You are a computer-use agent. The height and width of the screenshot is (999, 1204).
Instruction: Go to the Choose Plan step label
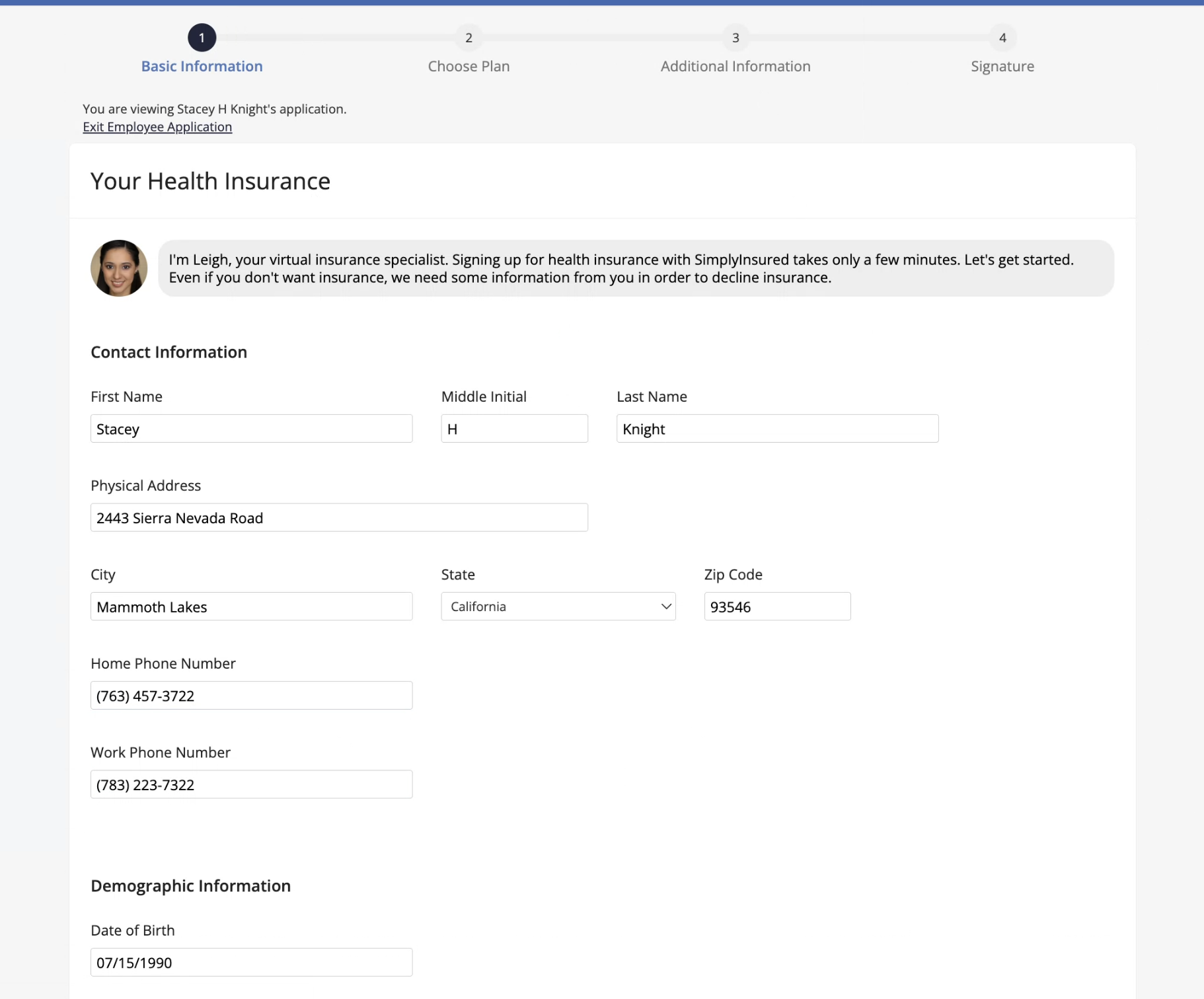pos(469,66)
